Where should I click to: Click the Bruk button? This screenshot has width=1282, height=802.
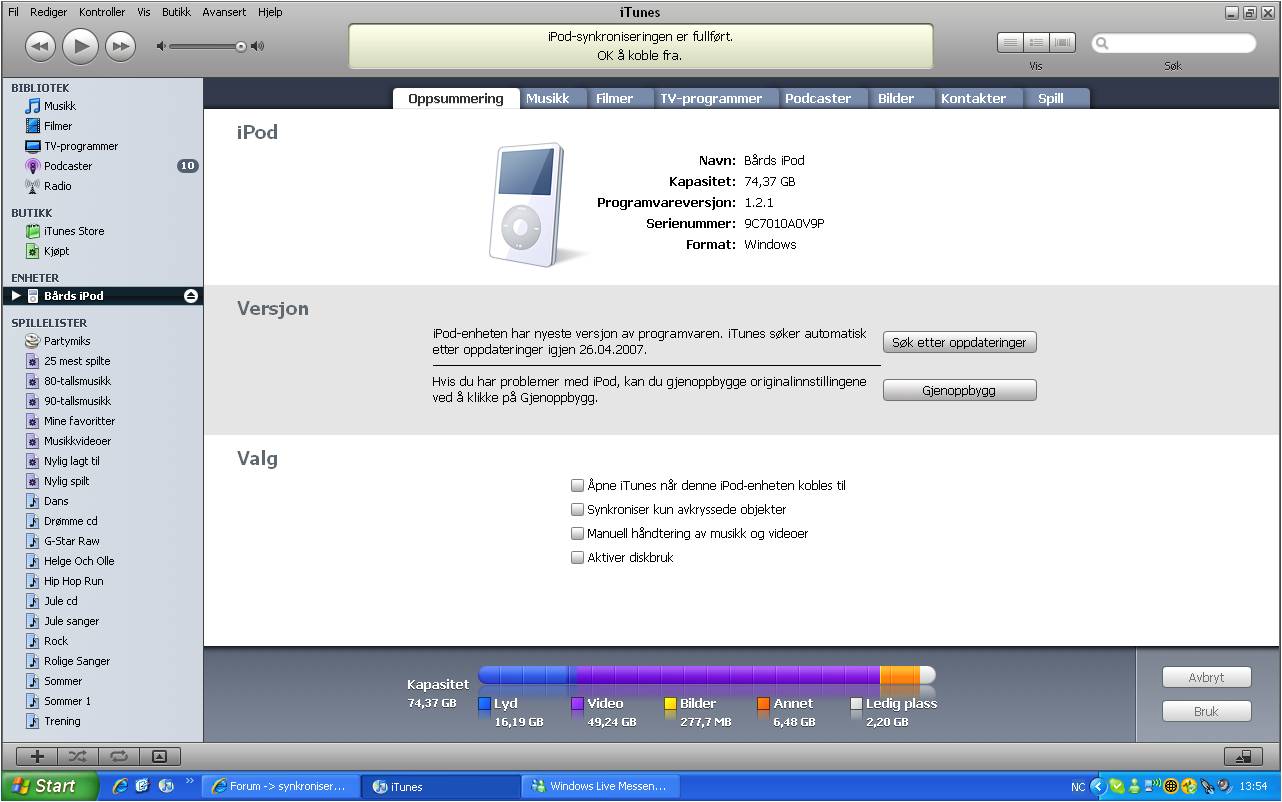(x=1206, y=711)
